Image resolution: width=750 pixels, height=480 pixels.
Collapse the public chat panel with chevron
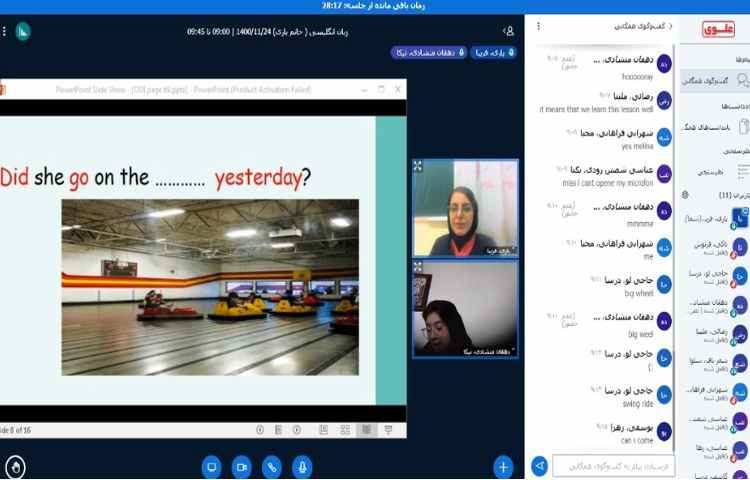click(x=670, y=27)
